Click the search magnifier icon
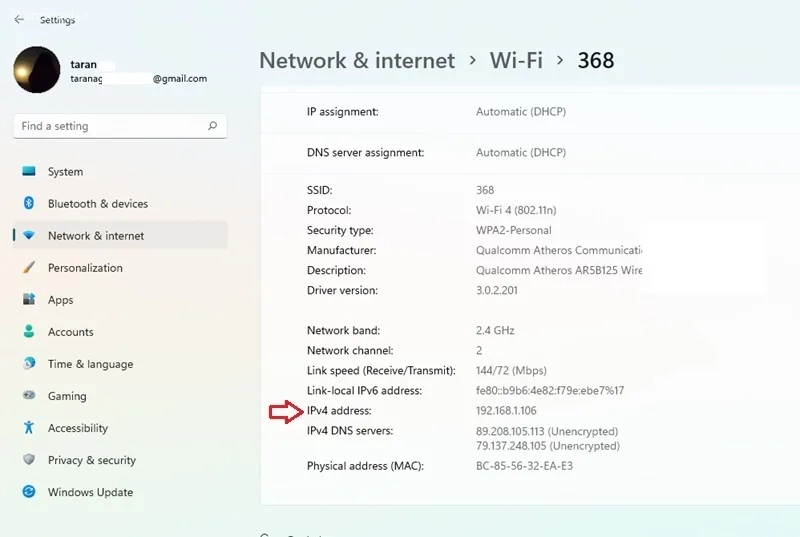 [x=212, y=125]
